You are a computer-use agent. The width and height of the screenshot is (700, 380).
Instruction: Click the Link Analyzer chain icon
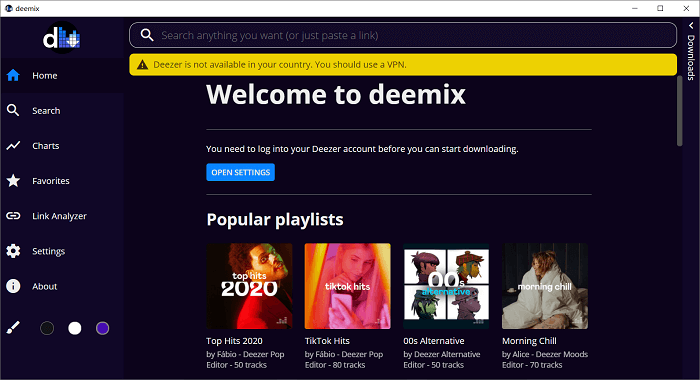coord(13,216)
